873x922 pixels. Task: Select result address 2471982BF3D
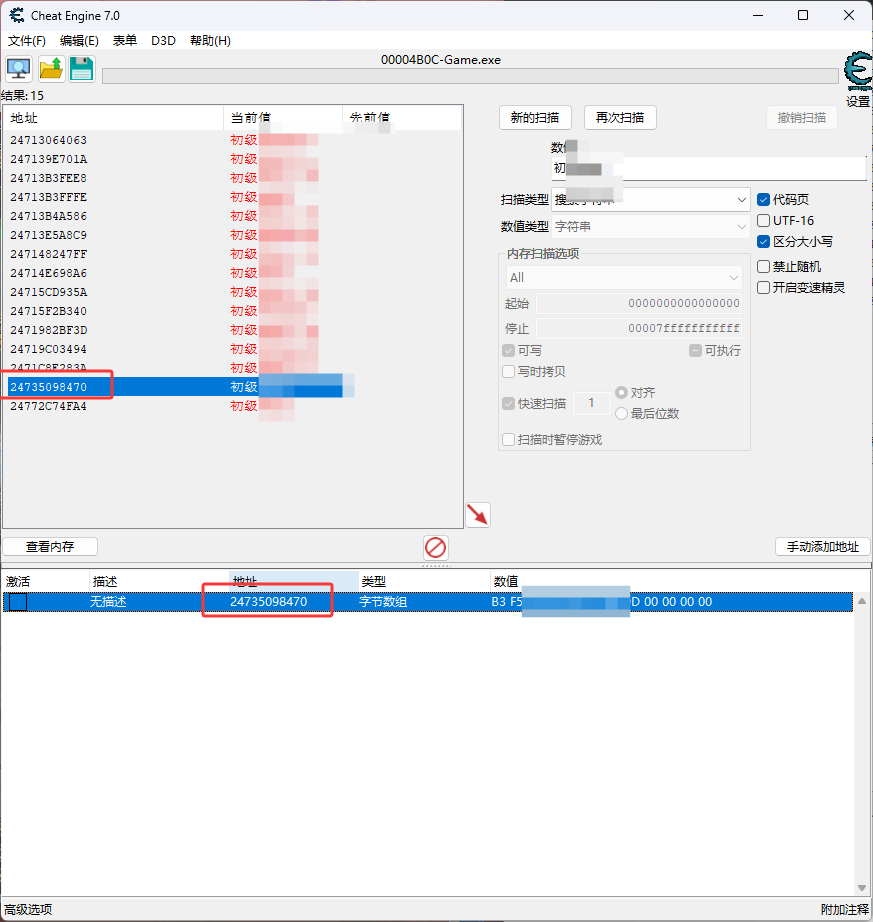(48, 330)
